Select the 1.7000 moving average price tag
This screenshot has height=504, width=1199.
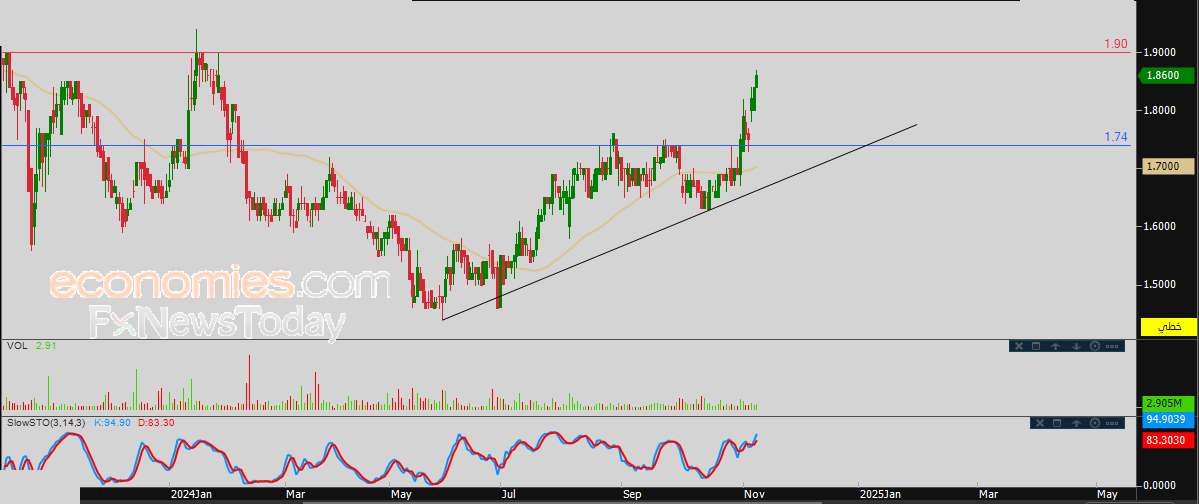(x=1168, y=166)
